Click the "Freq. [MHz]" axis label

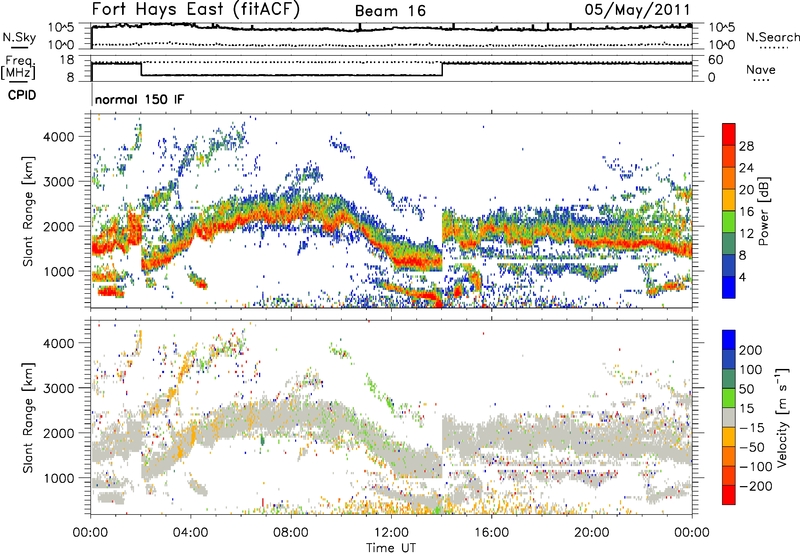[19, 68]
